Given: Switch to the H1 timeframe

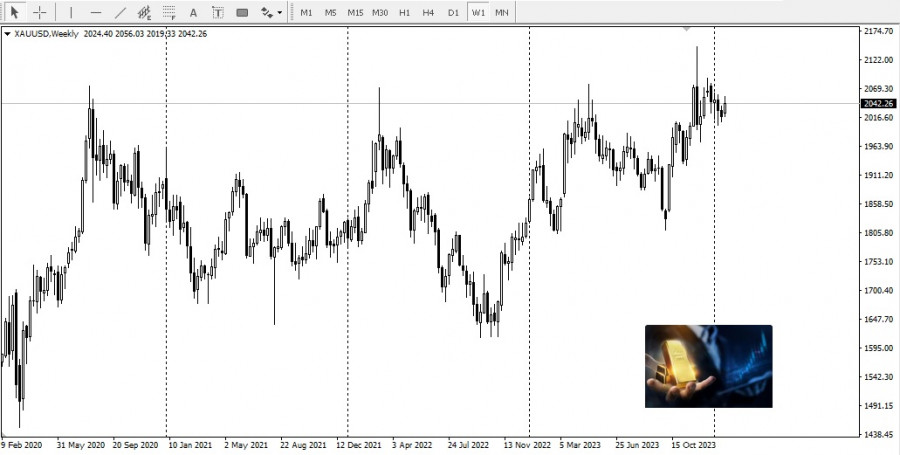Looking at the screenshot, I should [405, 12].
